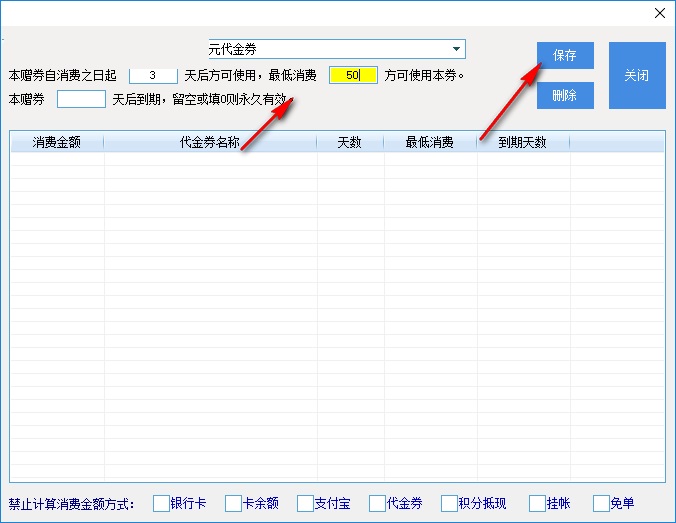The height and width of the screenshot is (523, 676).
Task: Focus the days field containing 3
Action: 153,75
